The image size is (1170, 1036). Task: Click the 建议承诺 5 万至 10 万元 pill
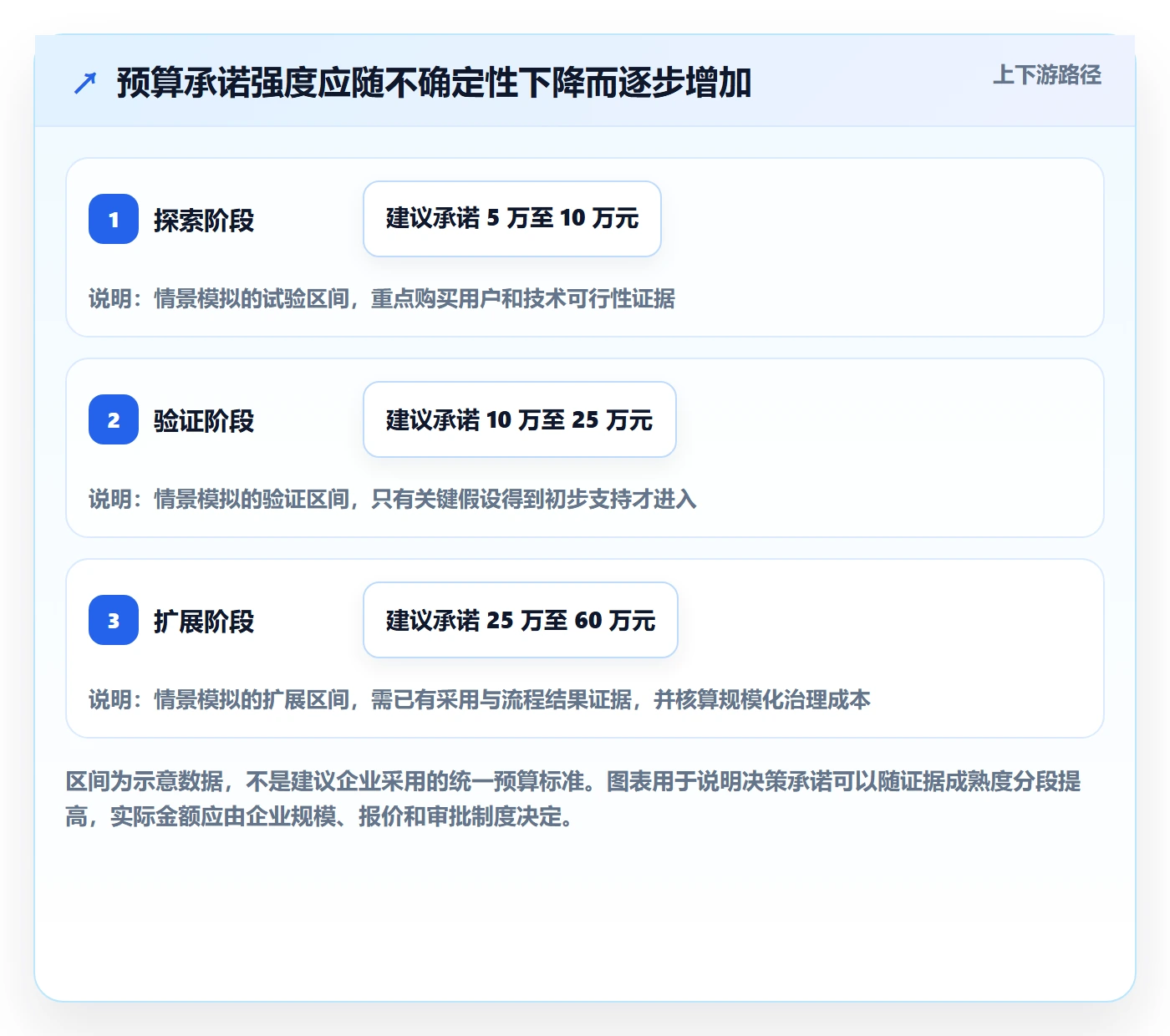[x=512, y=219]
